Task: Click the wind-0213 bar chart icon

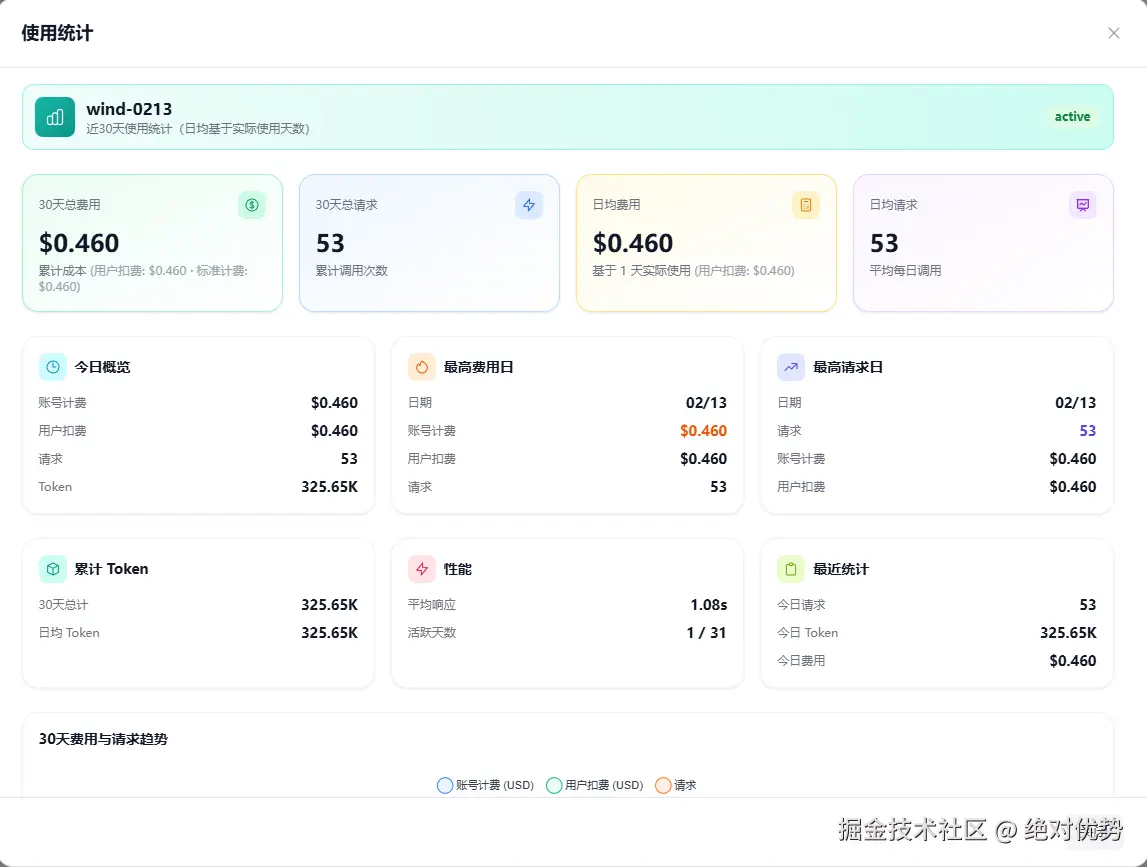Action: pyautogui.click(x=54, y=117)
